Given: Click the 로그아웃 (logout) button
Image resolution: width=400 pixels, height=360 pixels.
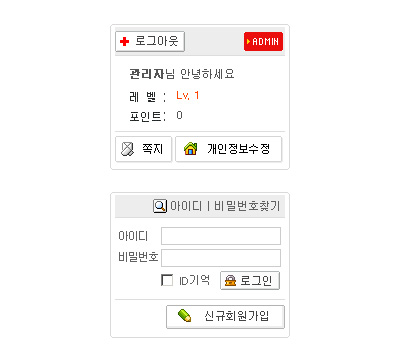Looking at the screenshot, I should (150, 42).
